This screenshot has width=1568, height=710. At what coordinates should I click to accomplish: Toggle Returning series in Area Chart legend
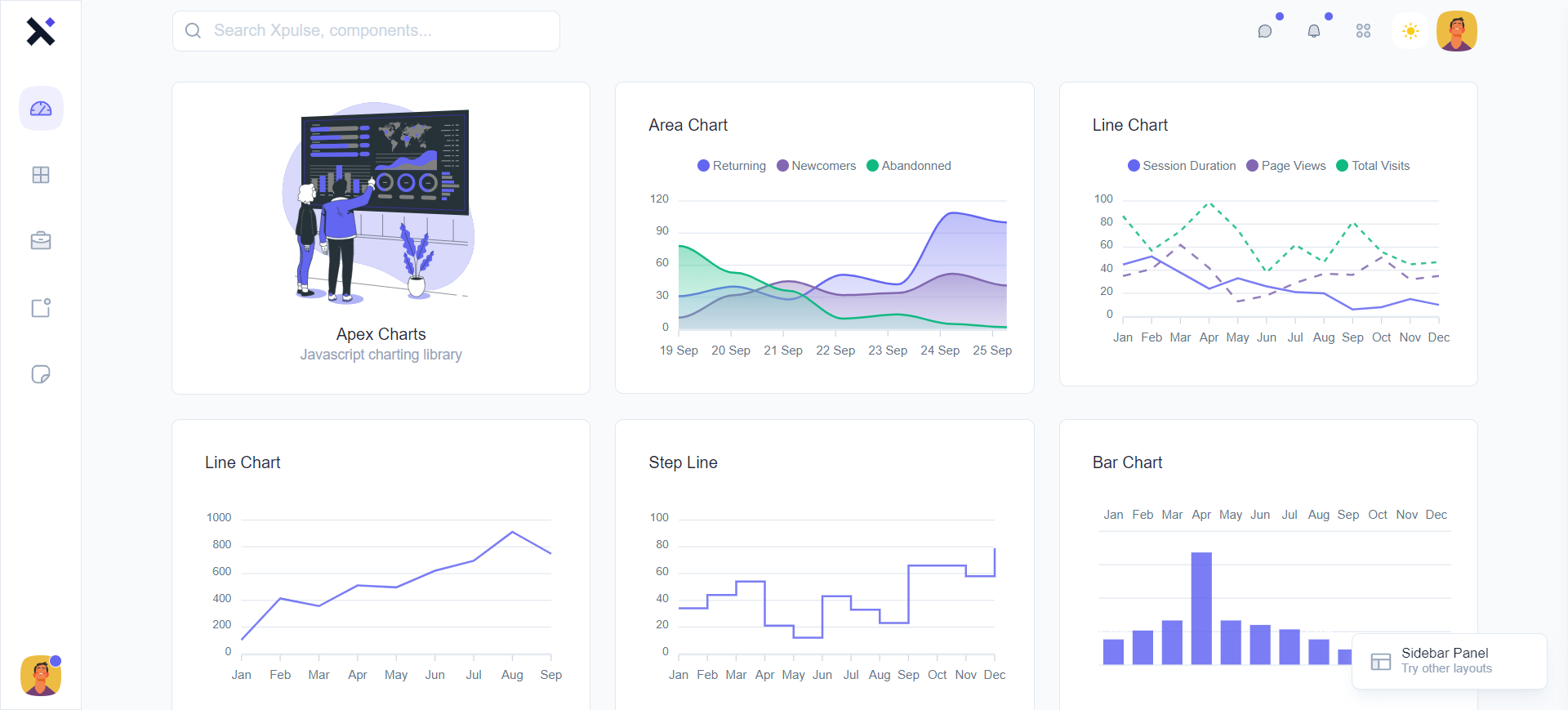pyautogui.click(x=732, y=166)
